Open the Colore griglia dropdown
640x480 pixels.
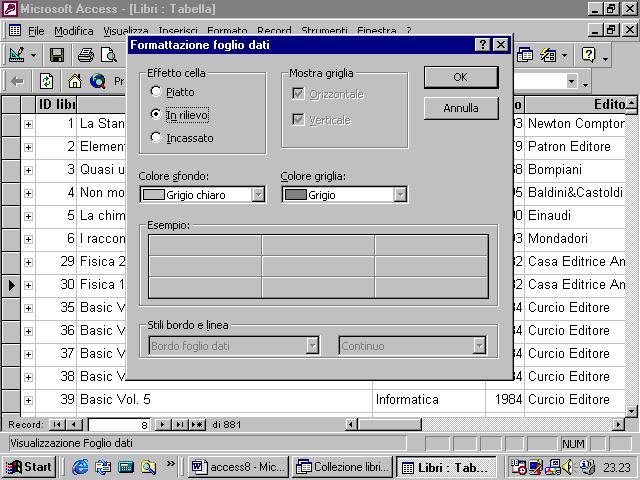click(x=400, y=195)
